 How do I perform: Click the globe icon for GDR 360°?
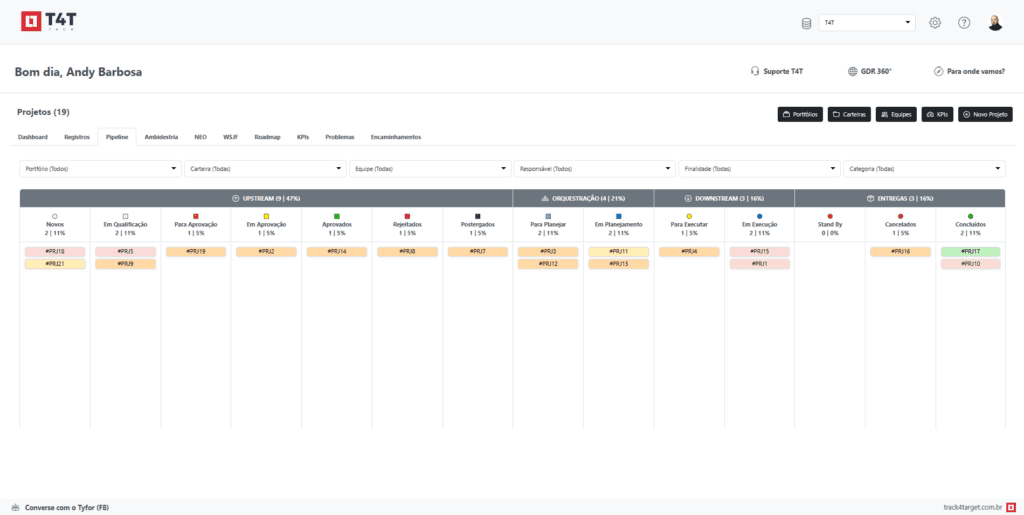[x=852, y=72]
